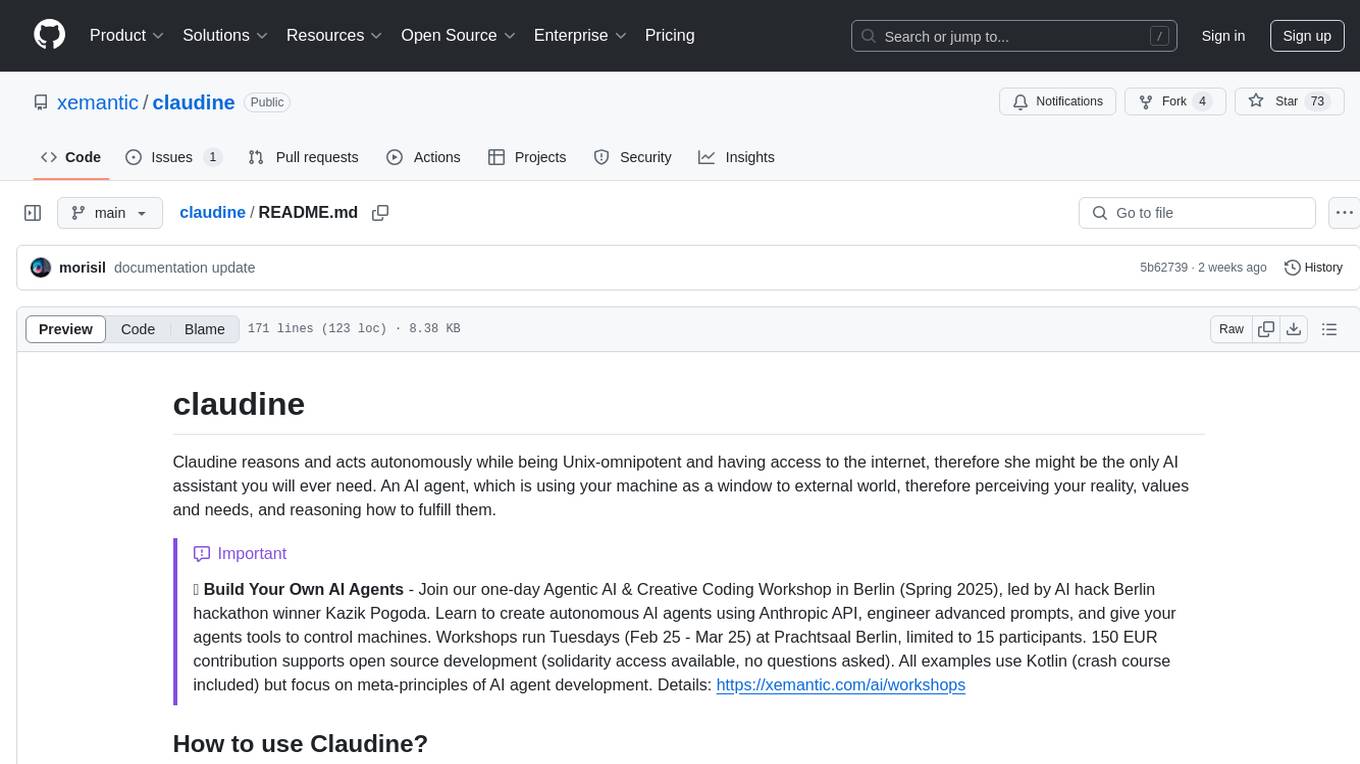
Task: Switch to Preview view
Action: click(66, 329)
